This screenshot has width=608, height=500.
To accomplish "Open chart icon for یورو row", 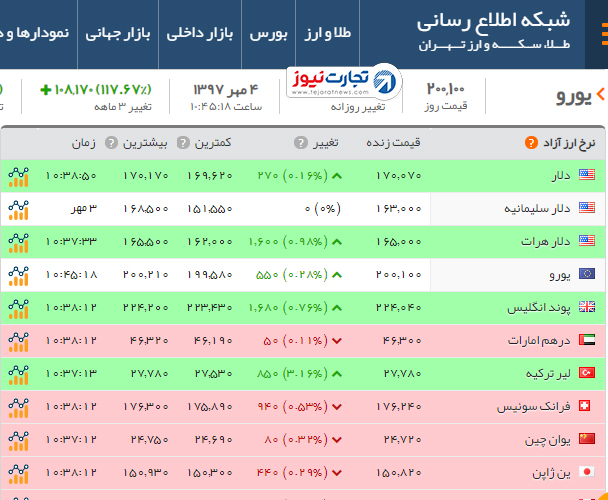I will click(19, 276).
